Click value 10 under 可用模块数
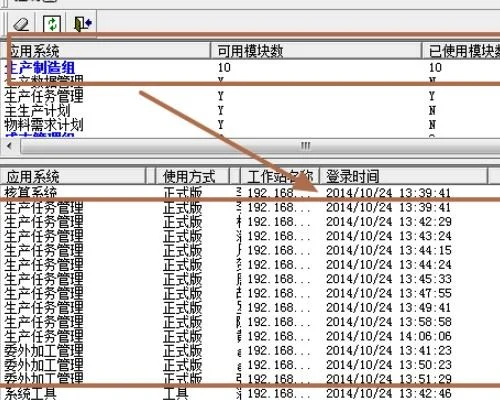The height and width of the screenshot is (400, 500). (x=224, y=68)
